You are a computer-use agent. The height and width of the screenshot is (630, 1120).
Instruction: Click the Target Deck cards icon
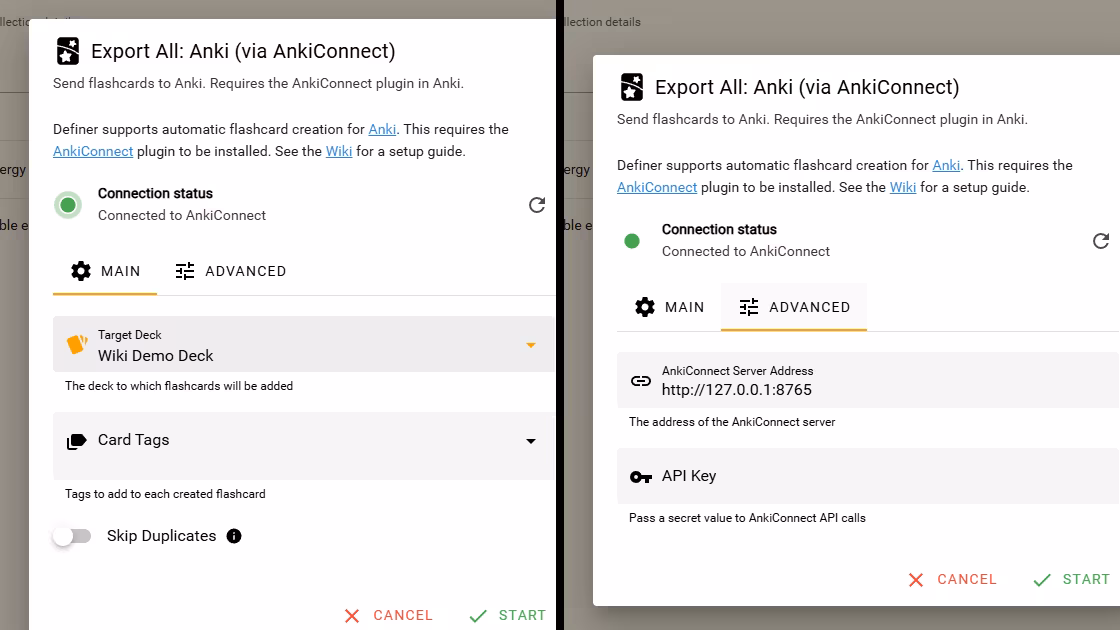[76, 344]
